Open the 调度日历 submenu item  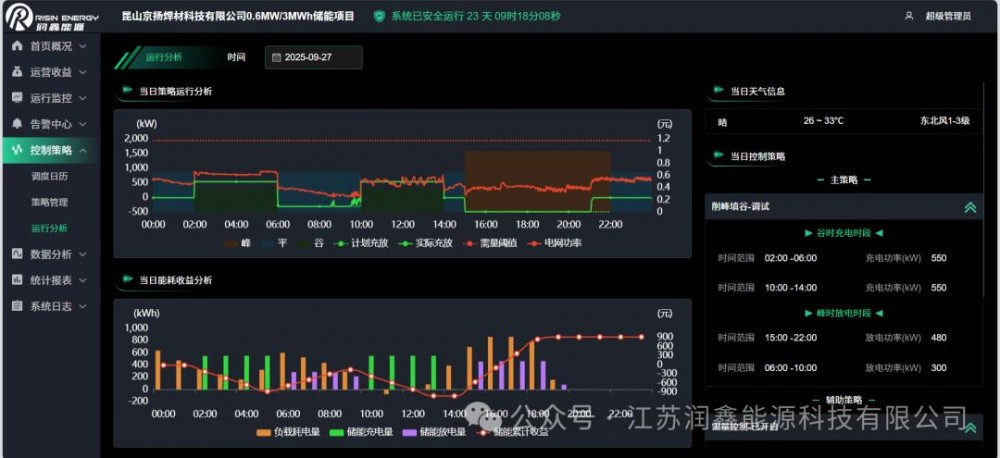(49, 176)
